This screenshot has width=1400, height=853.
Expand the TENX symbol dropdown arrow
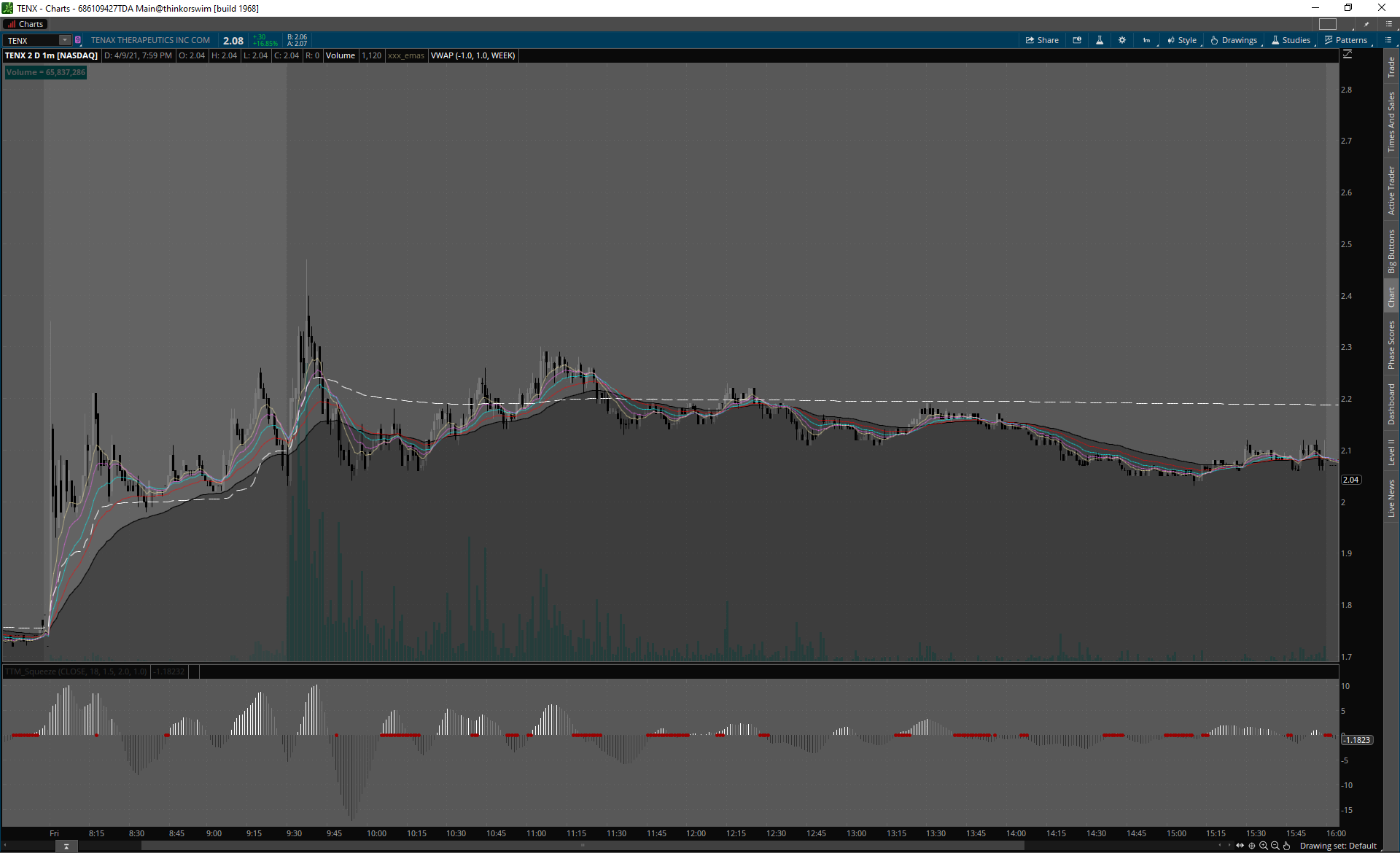click(65, 40)
